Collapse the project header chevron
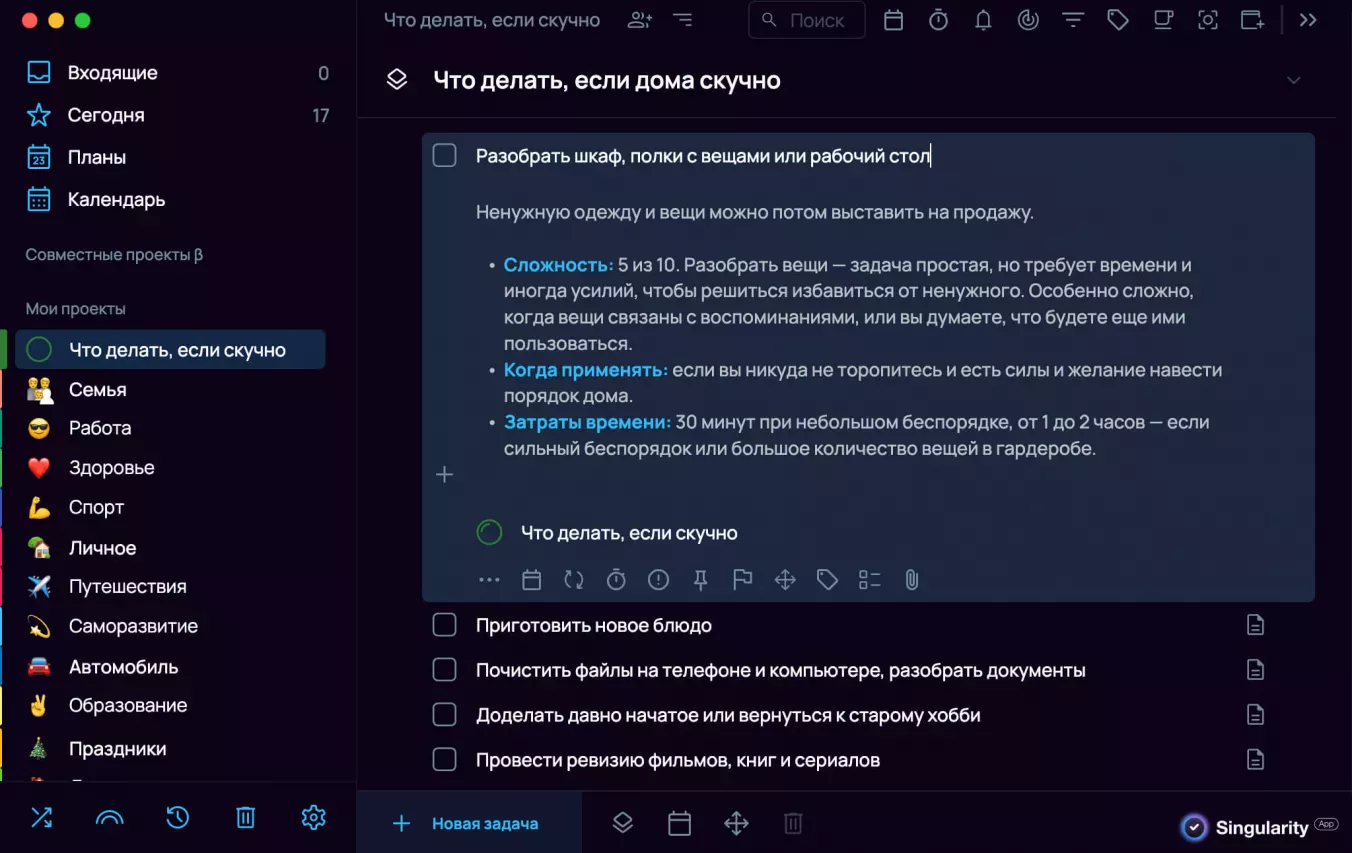 (1294, 80)
